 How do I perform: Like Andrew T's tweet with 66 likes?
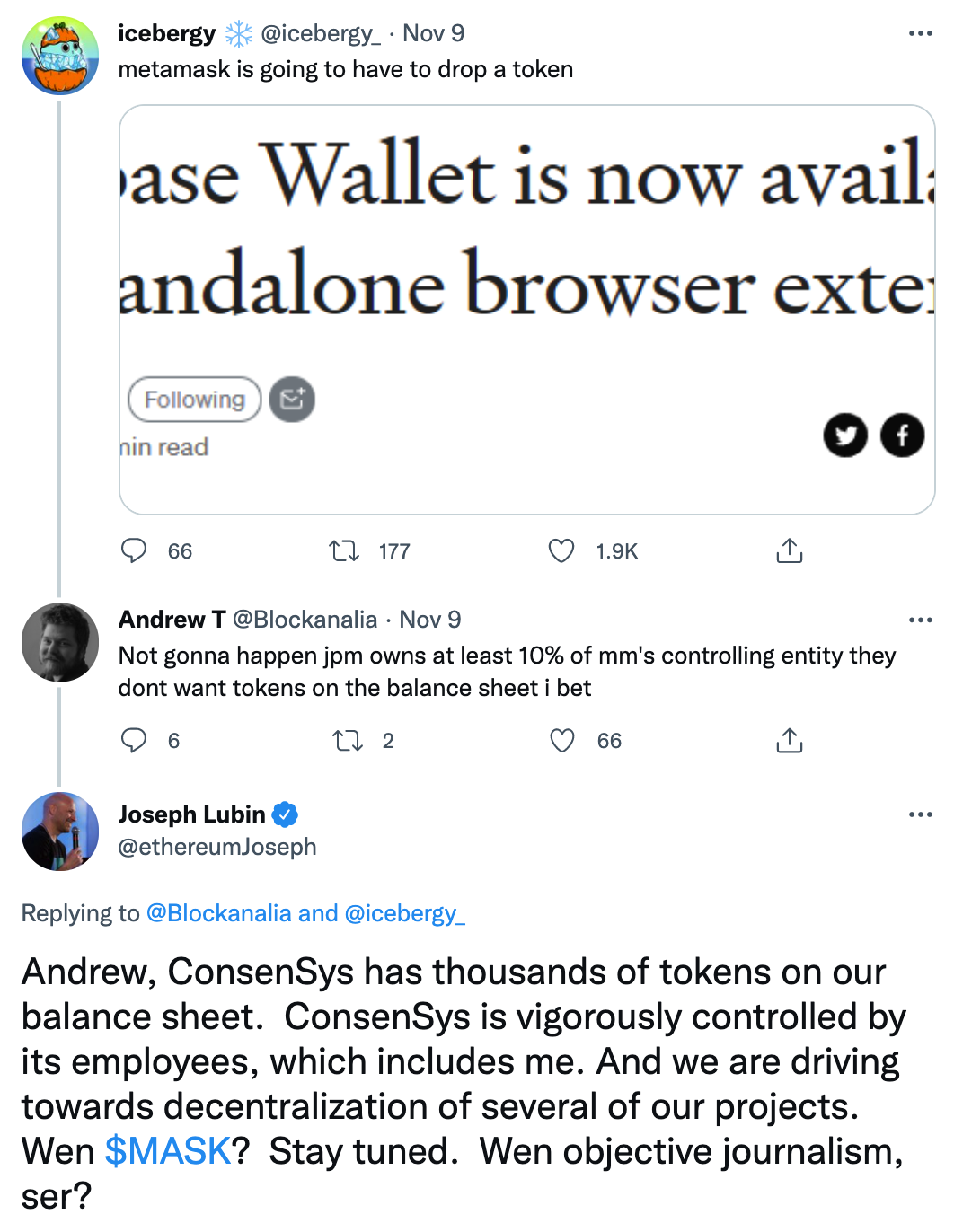[x=562, y=740]
